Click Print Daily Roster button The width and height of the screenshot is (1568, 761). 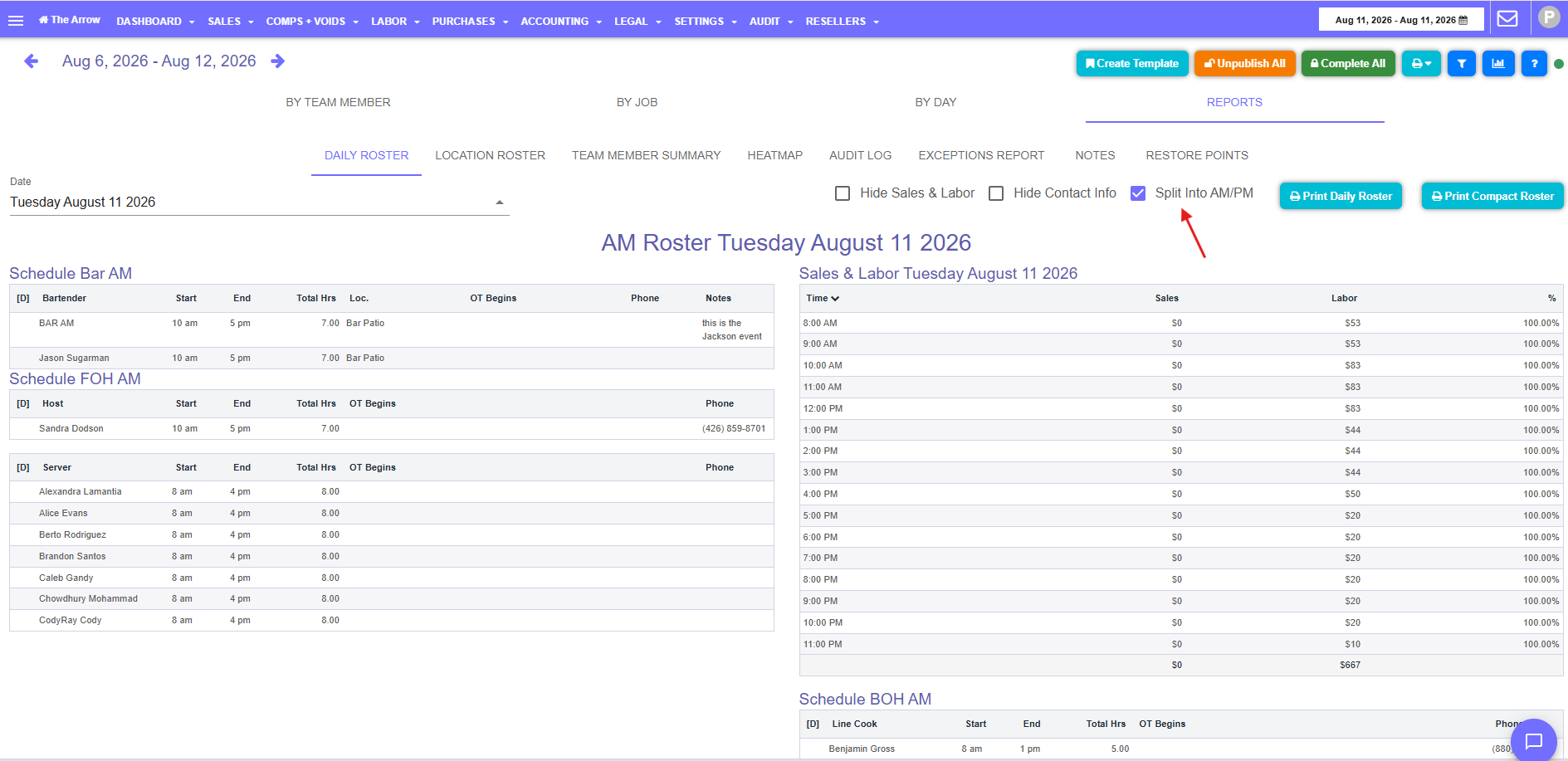pos(1341,197)
